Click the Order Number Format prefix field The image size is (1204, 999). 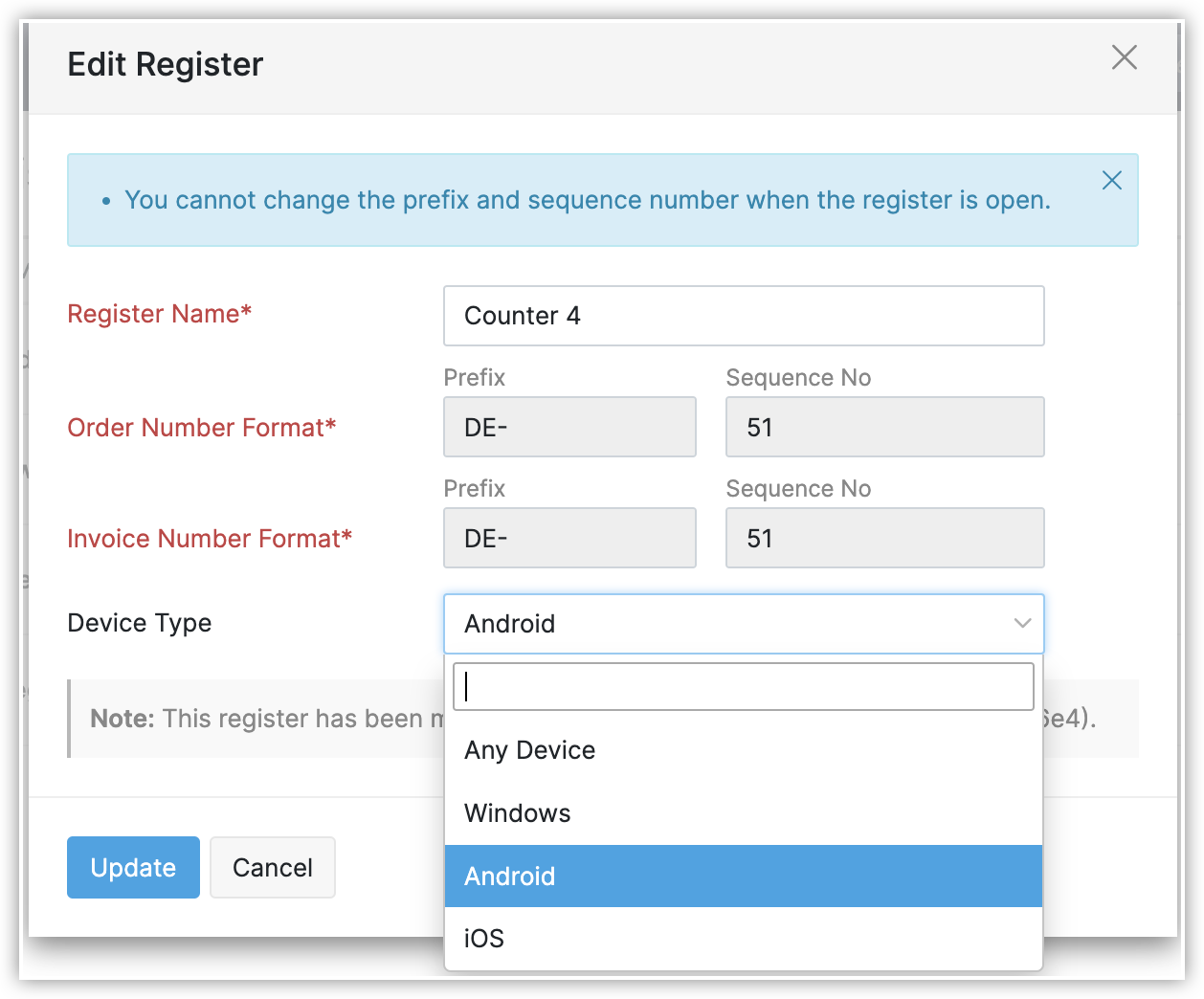pos(569,427)
